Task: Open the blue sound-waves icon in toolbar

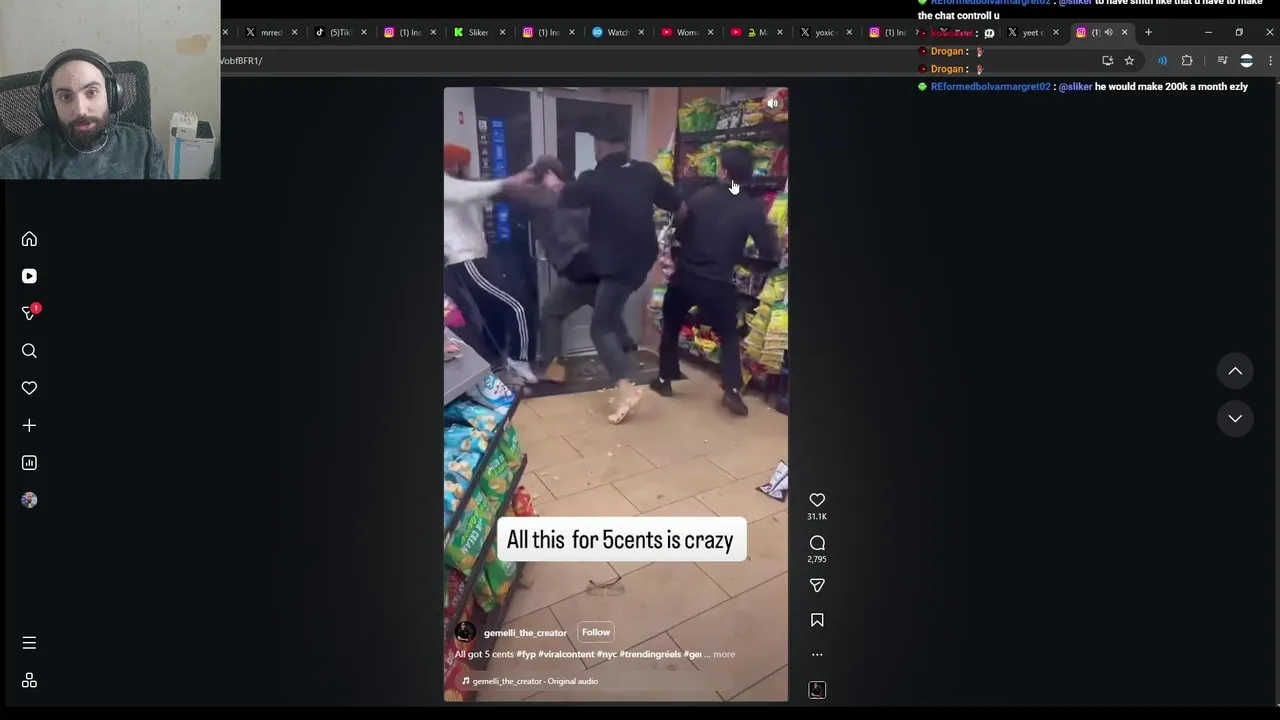Action: [x=1162, y=61]
